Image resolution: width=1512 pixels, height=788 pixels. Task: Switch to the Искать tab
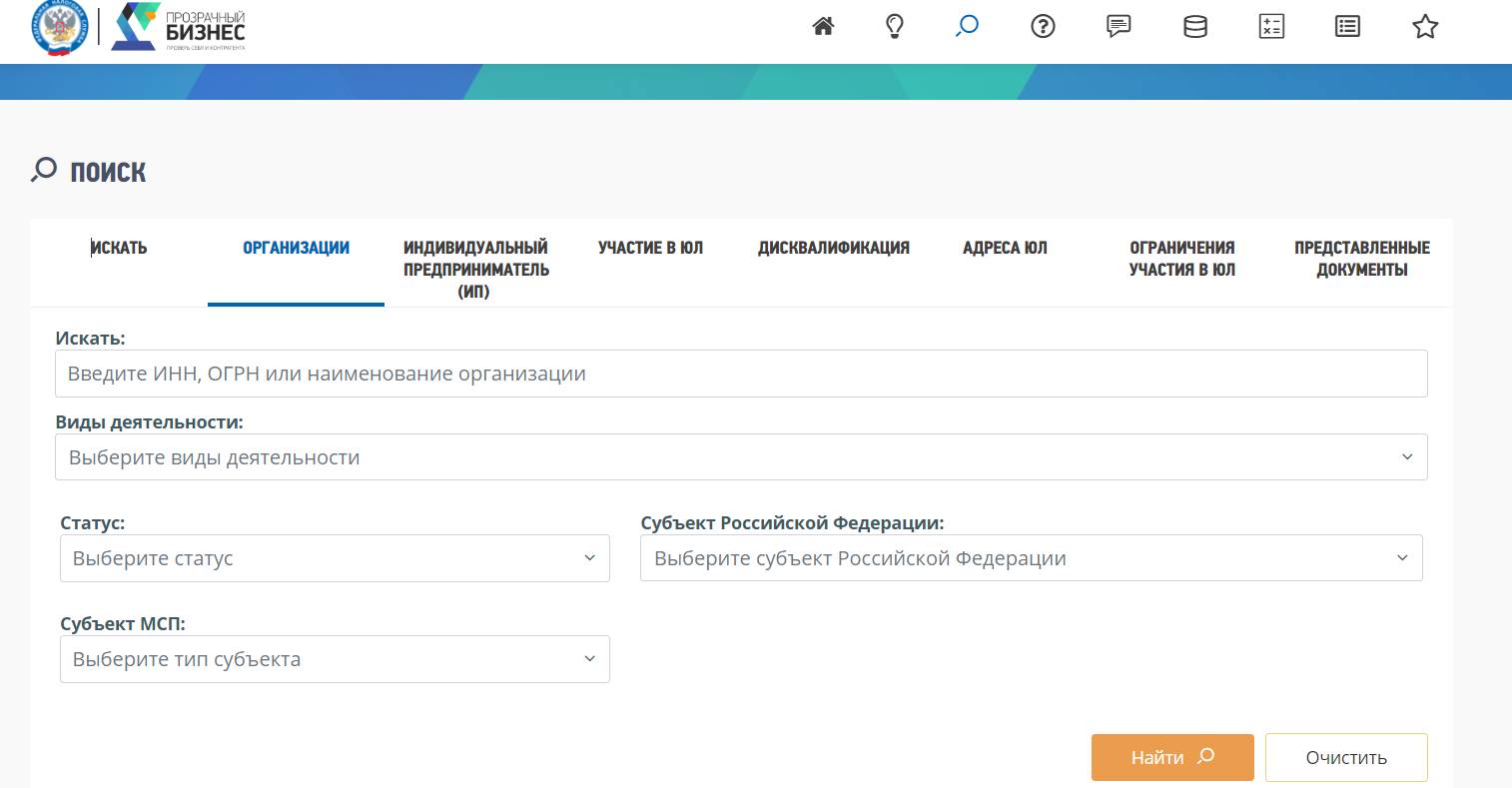[119, 248]
